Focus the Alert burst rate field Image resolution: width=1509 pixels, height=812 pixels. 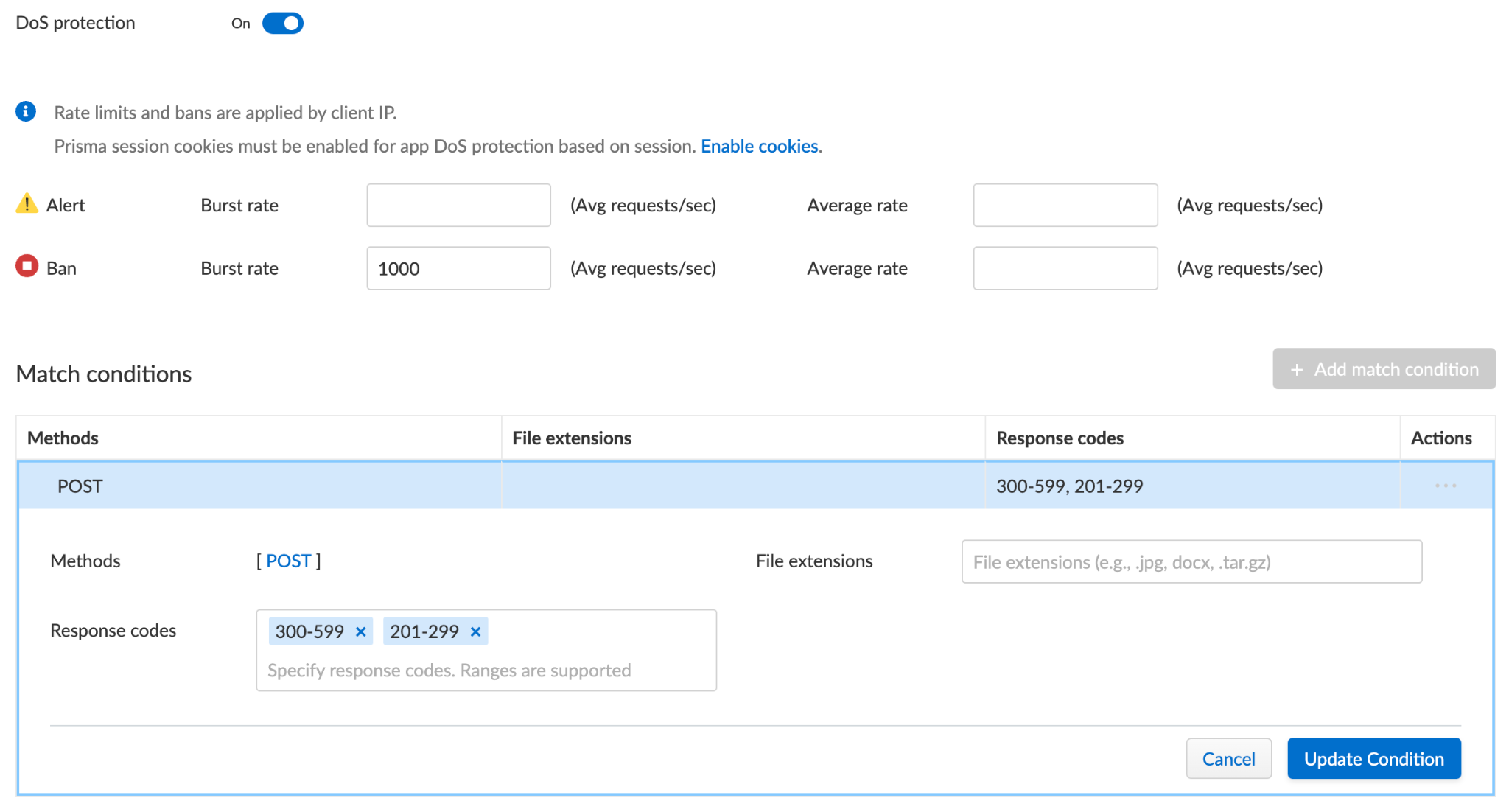pos(458,205)
